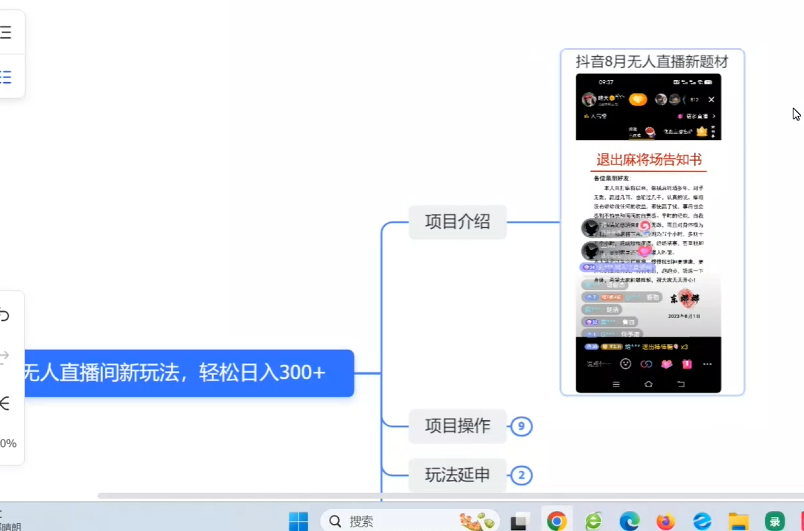Click the top list view icon

tap(6, 33)
